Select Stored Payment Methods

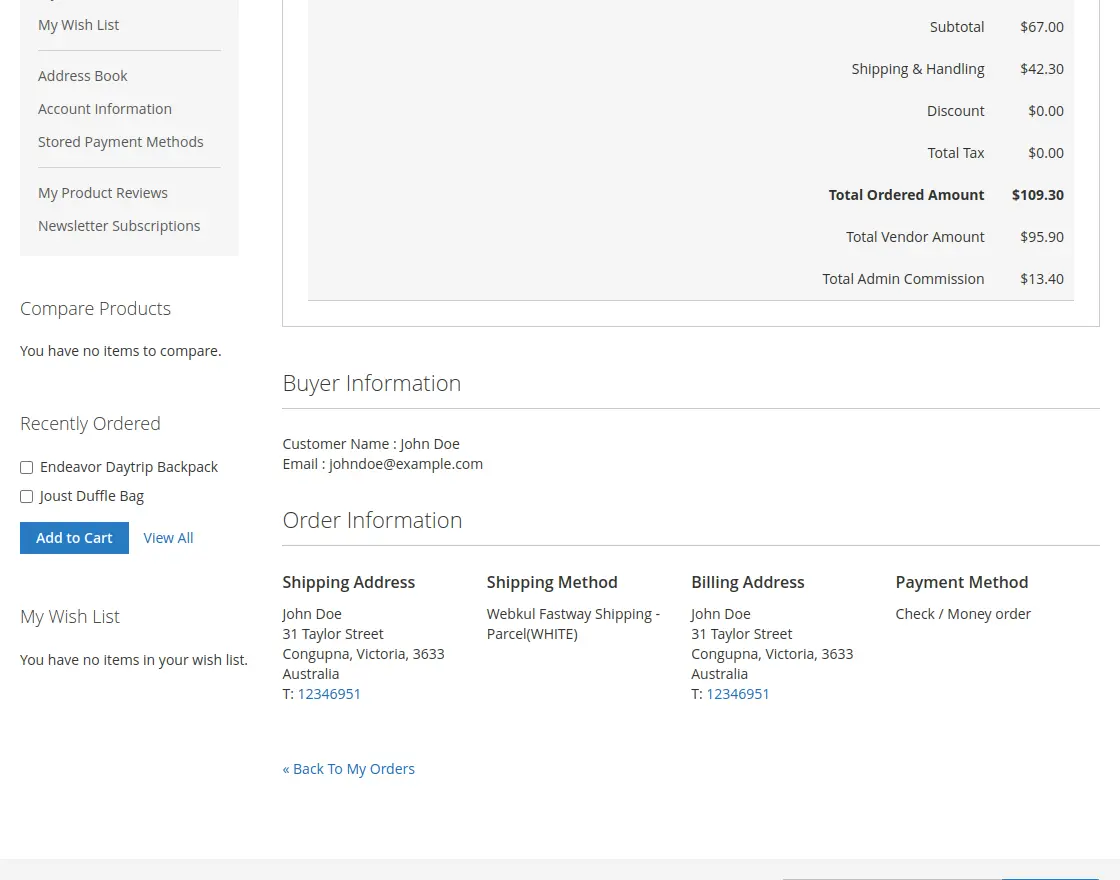(121, 142)
